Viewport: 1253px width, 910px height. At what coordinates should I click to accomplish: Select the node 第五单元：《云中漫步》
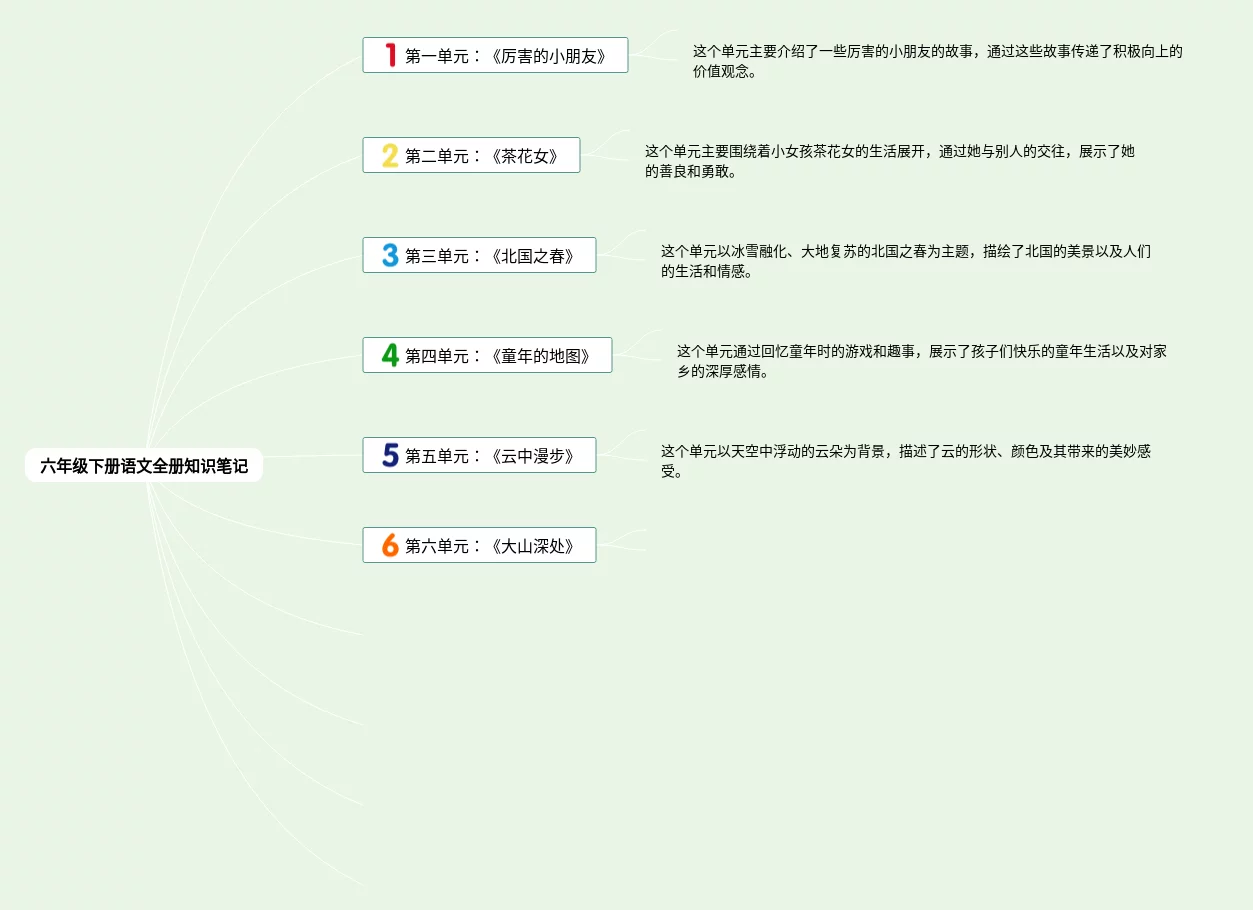click(479, 455)
